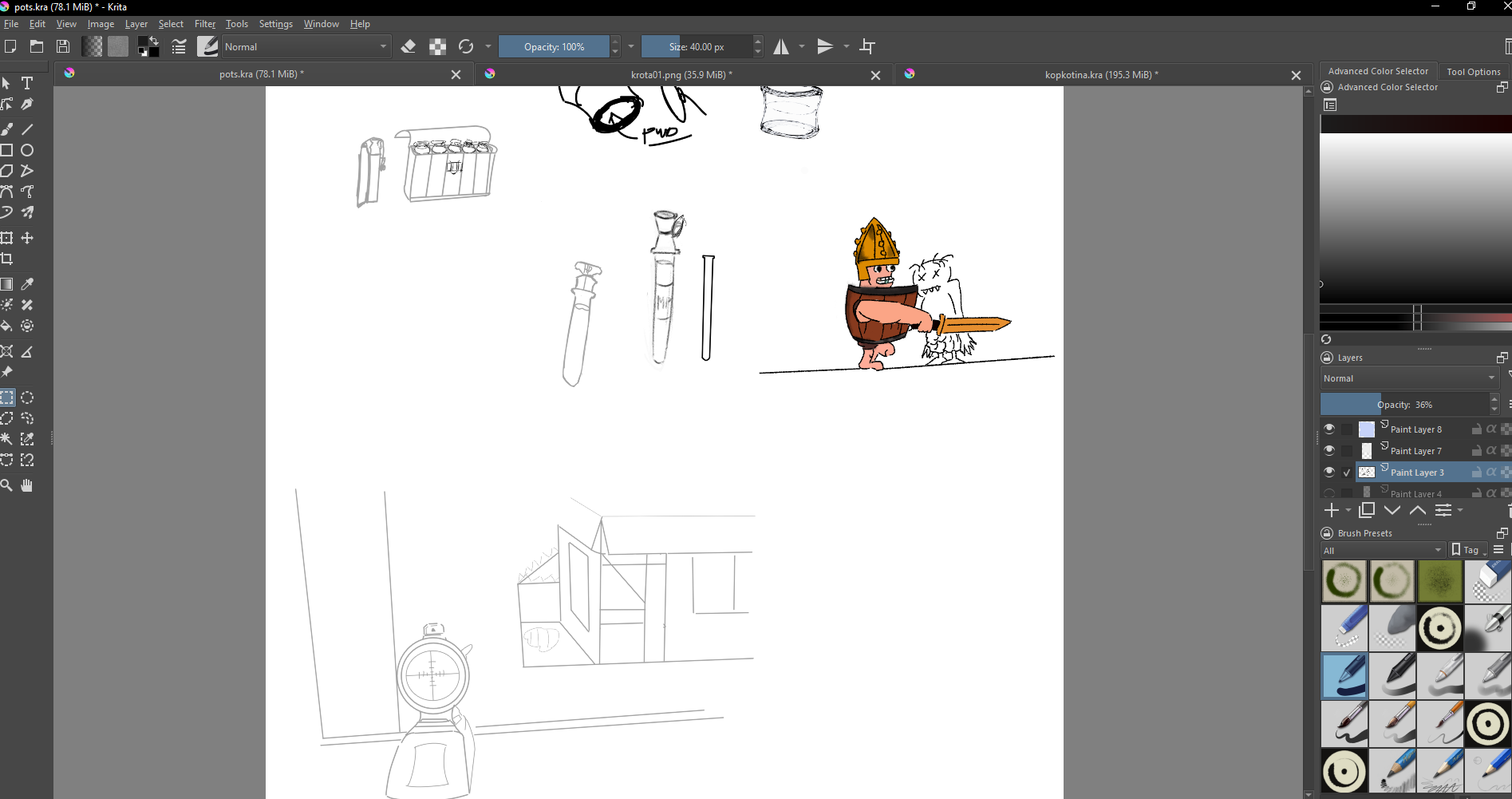Save the document using toolbar icon
This screenshot has width=1512, height=799.
63,46
